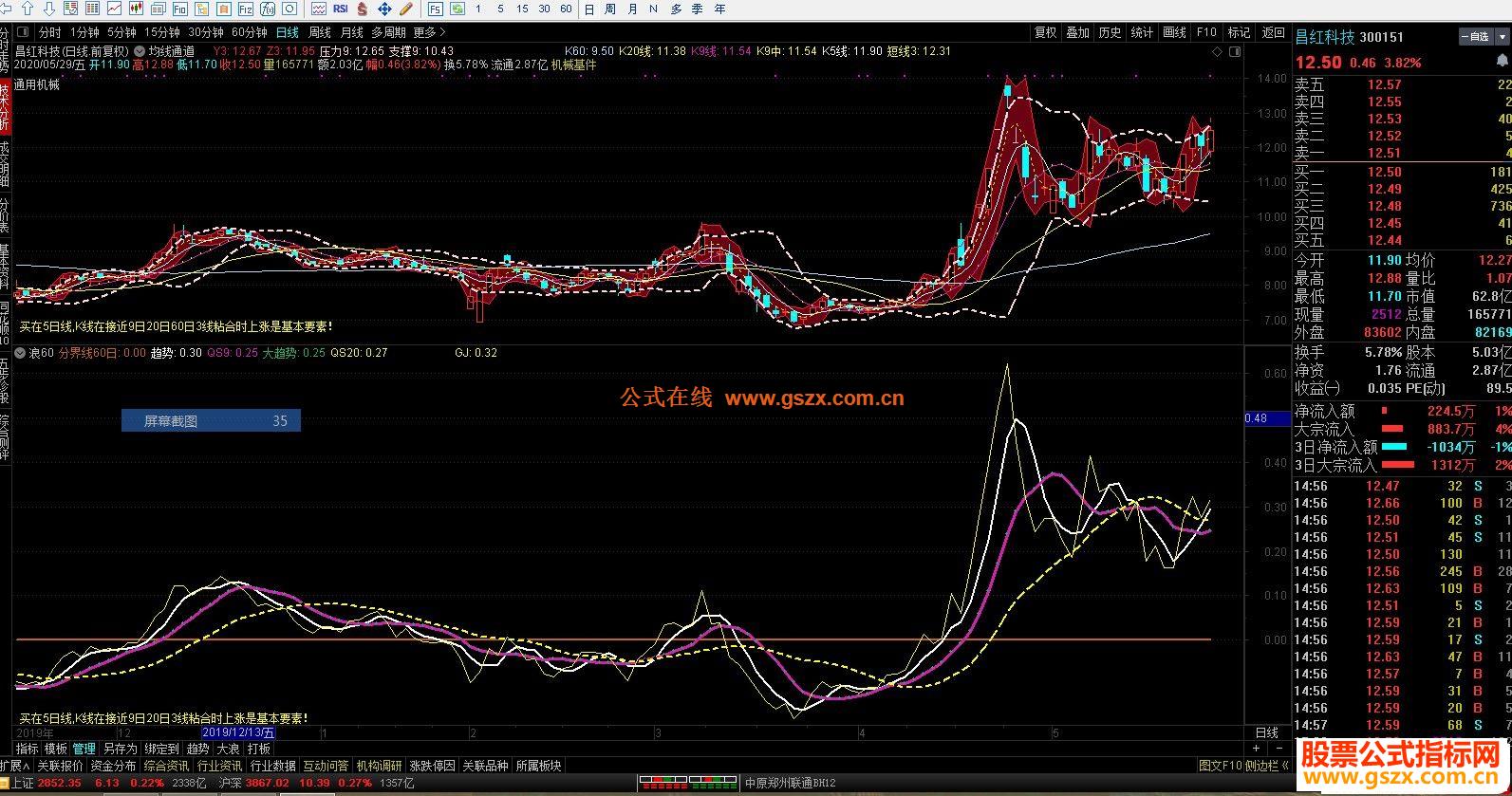Select the 60分钟 period tab
The image size is (1512, 796).
coord(250,32)
